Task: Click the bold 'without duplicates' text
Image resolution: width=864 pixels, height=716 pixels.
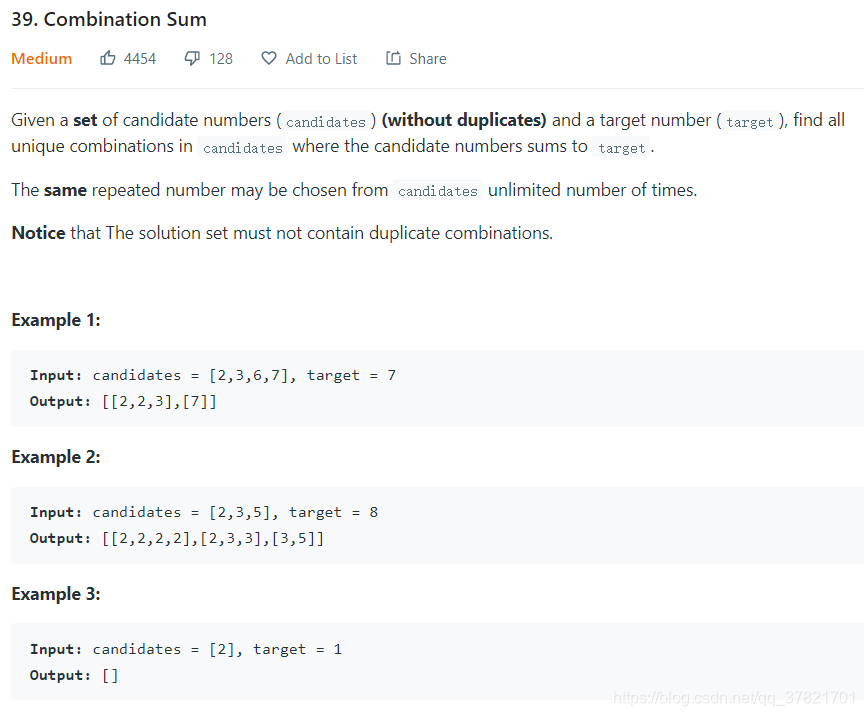Action: [x=464, y=120]
